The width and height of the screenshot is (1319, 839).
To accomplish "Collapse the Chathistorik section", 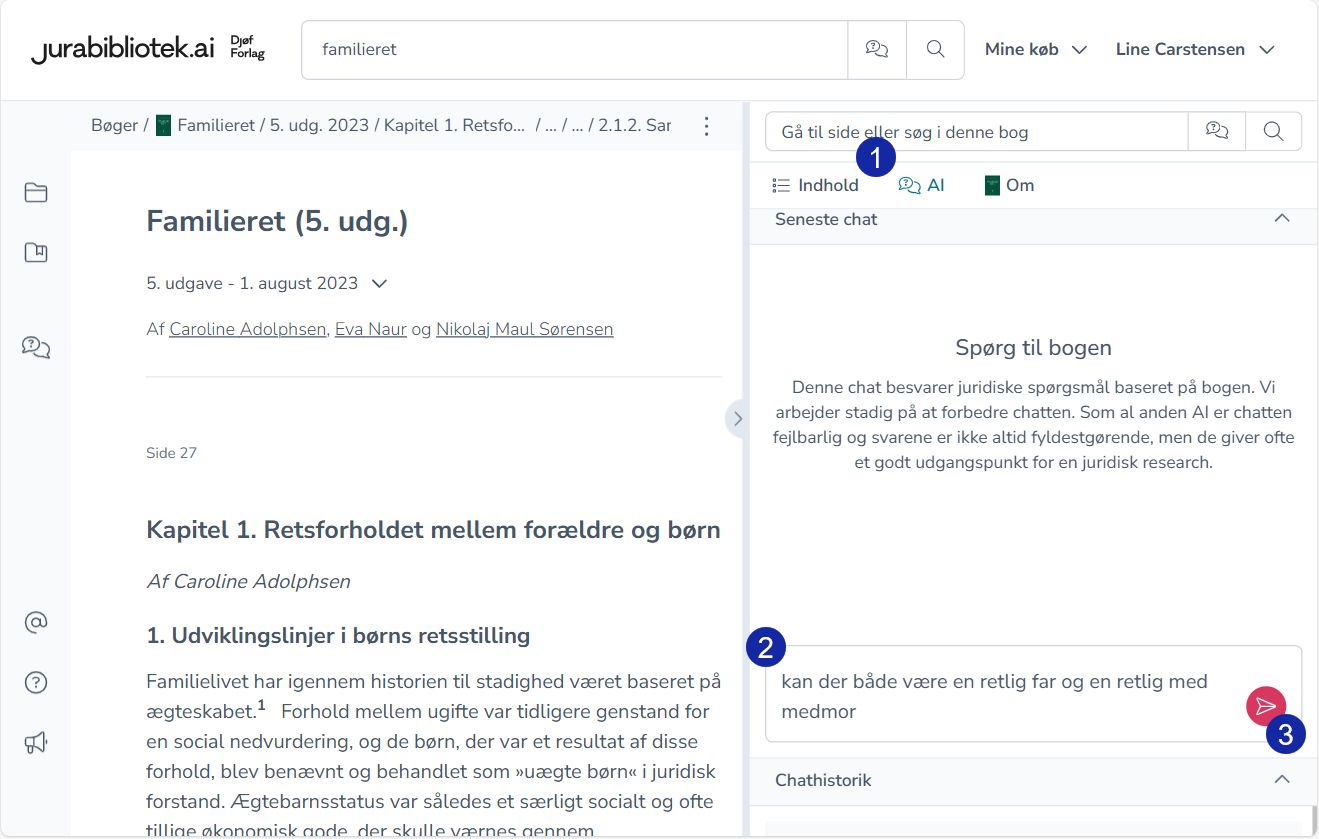I will point(1282,780).
